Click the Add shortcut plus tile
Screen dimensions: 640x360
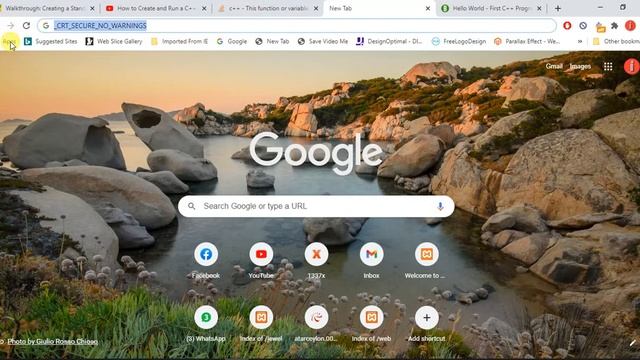point(427,324)
